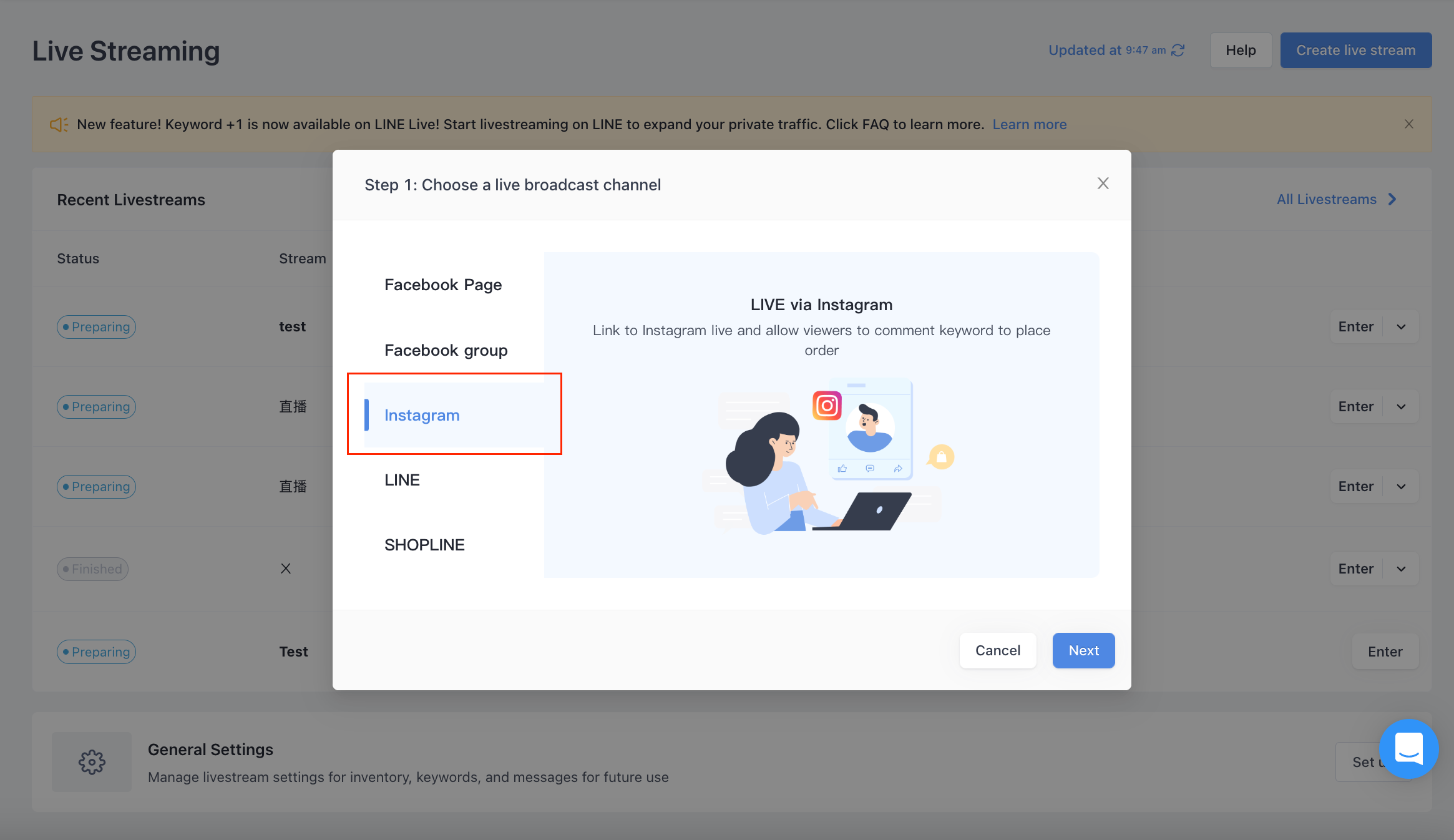Click Create live stream button
Image resolution: width=1454 pixels, height=840 pixels.
point(1356,50)
